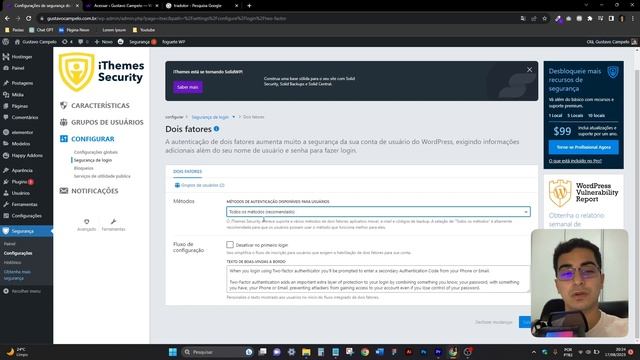Open Mídia in WordPress sidebar
This screenshot has width=640, height=360.
coord(18,94)
